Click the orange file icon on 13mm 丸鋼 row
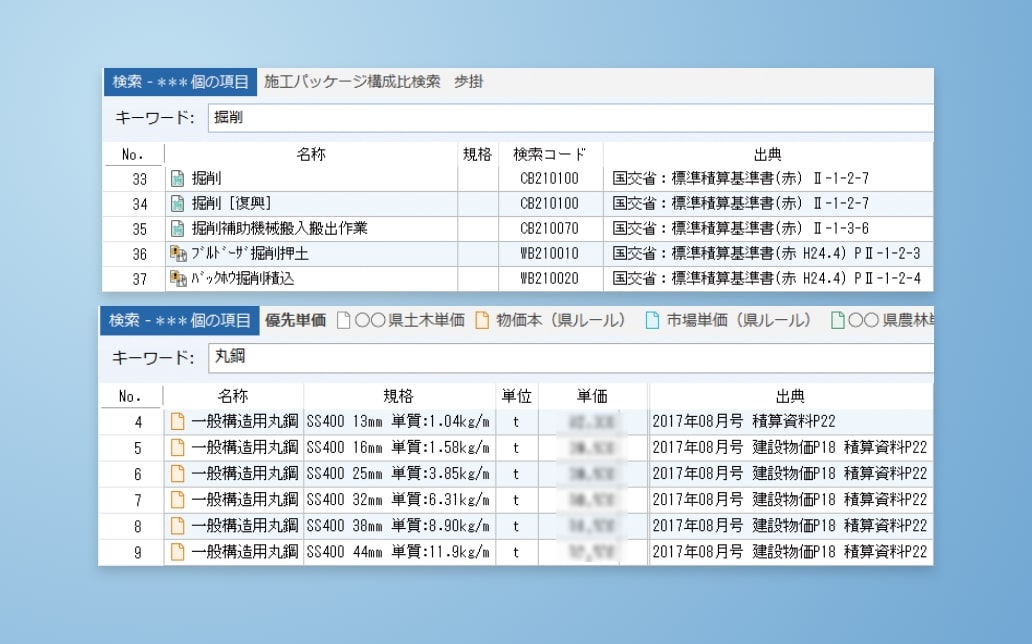The image size is (1032, 644). pyautogui.click(x=178, y=421)
